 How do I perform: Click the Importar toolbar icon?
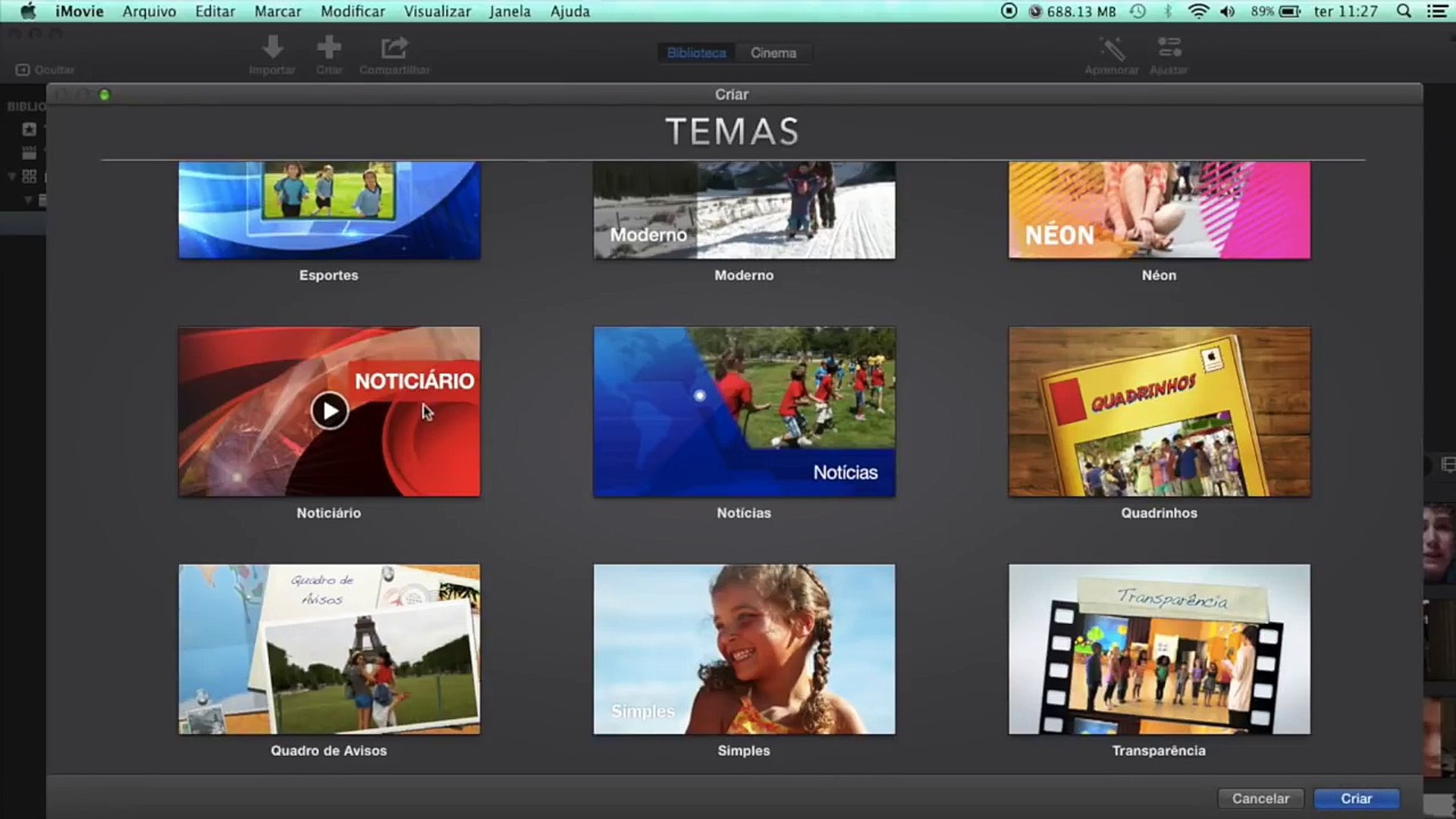tap(272, 55)
